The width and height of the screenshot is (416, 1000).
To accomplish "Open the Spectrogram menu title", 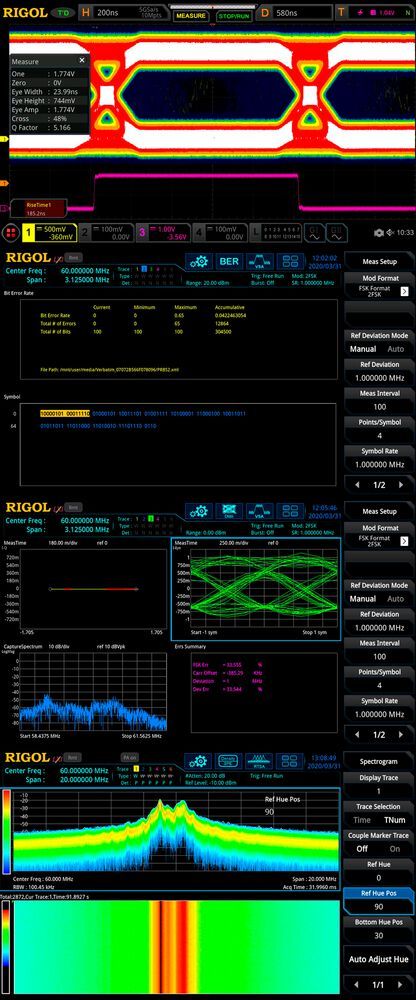I will 380,761.
